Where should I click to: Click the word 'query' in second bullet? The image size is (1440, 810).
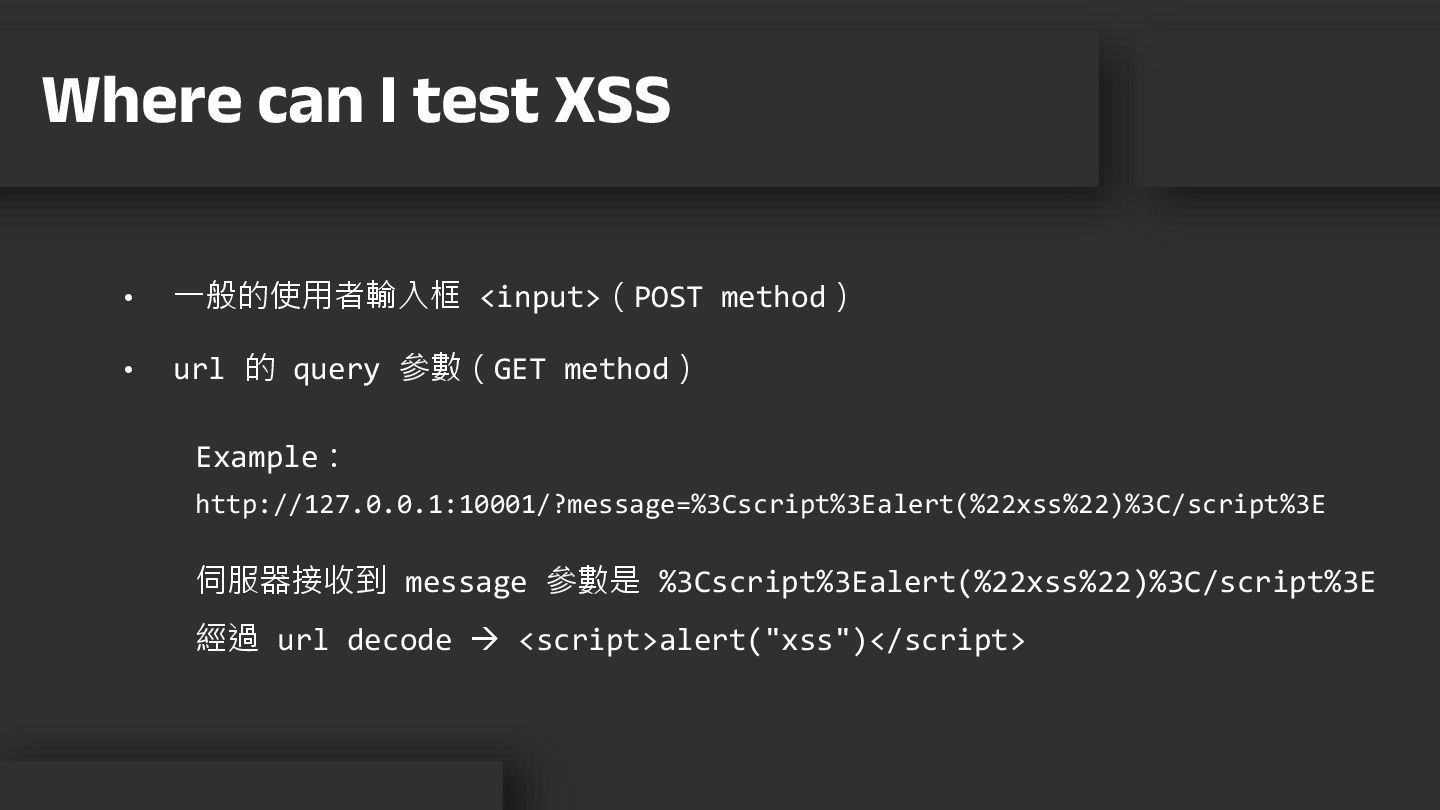click(336, 370)
